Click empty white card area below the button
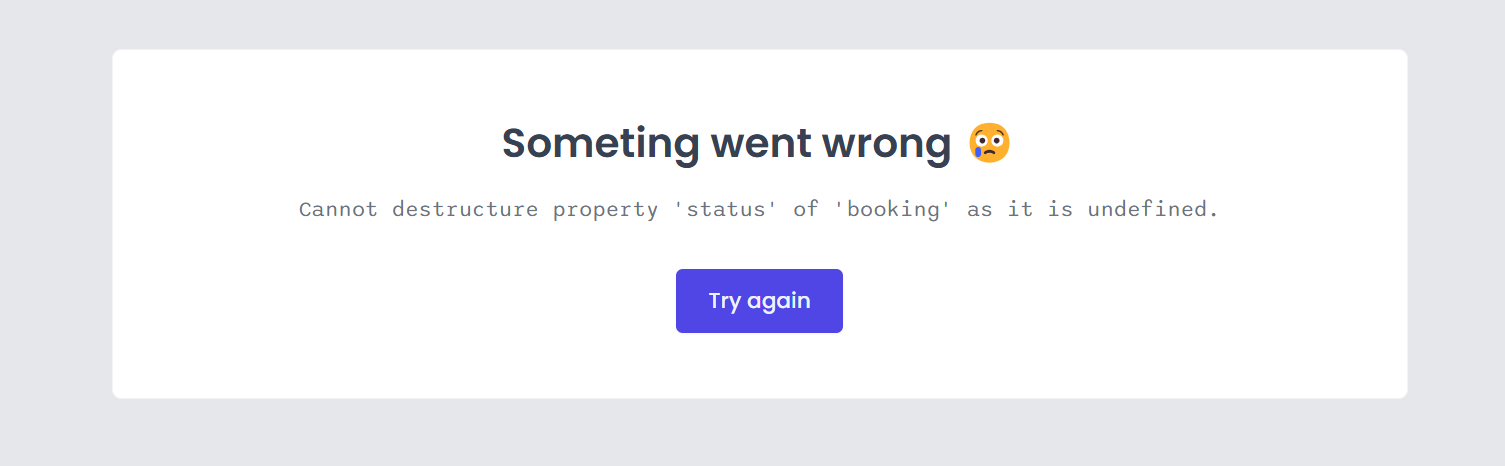 (x=759, y=366)
